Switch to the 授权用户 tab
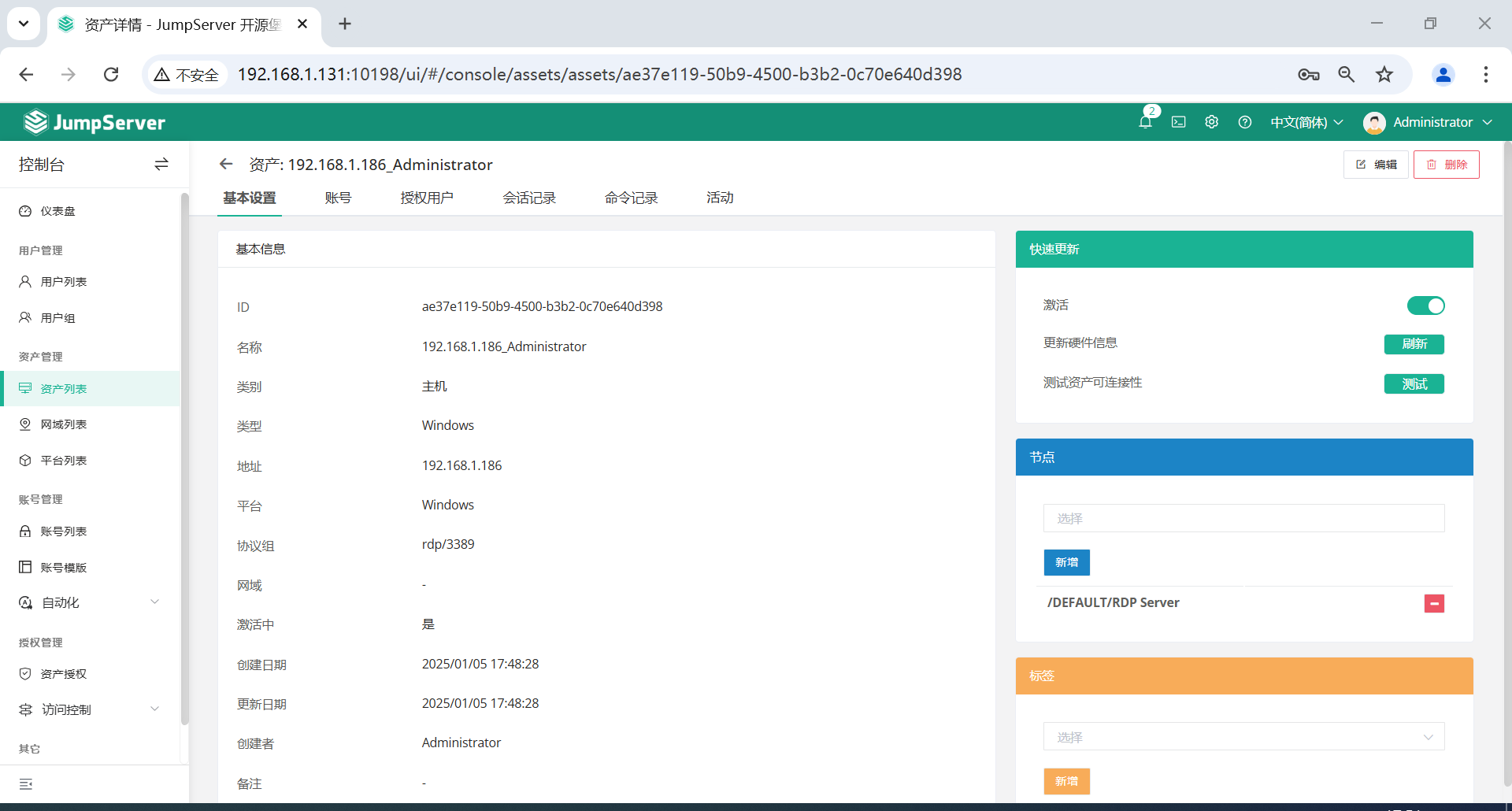 427,198
